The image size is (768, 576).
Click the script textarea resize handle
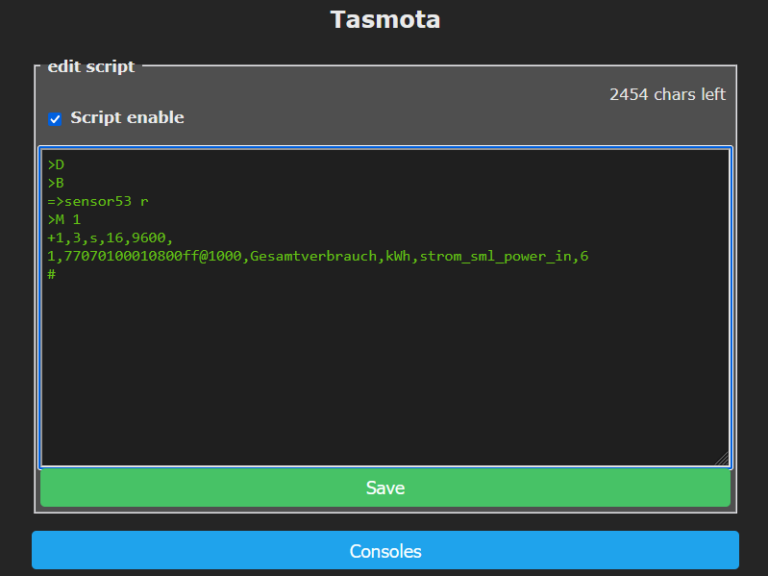(722, 459)
